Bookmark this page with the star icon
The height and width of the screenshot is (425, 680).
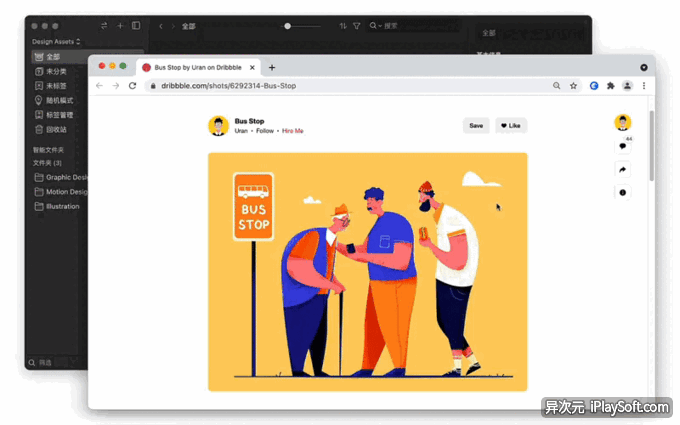pyautogui.click(x=573, y=86)
